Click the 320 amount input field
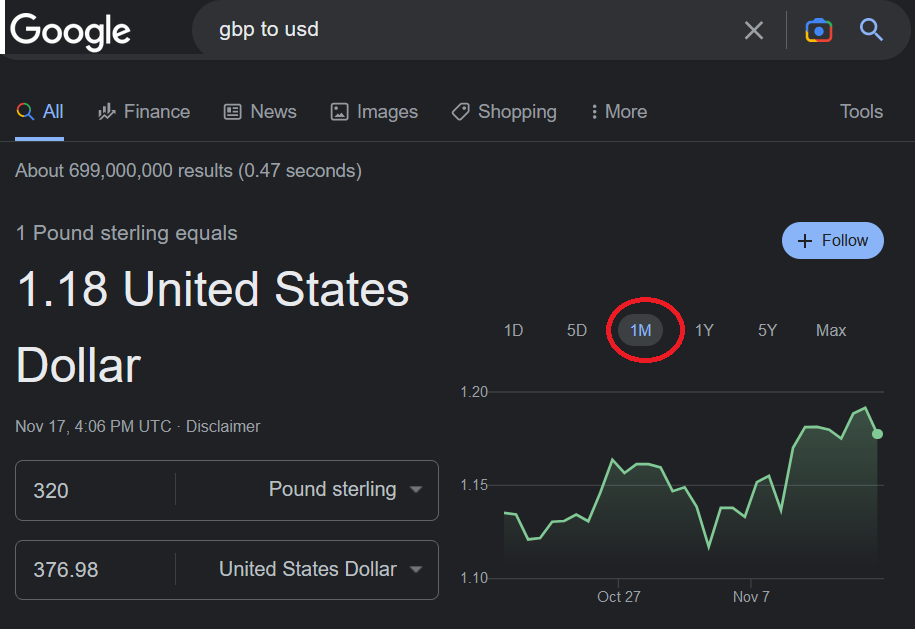The height and width of the screenshot is (633, 916). (x=95, y=490)
